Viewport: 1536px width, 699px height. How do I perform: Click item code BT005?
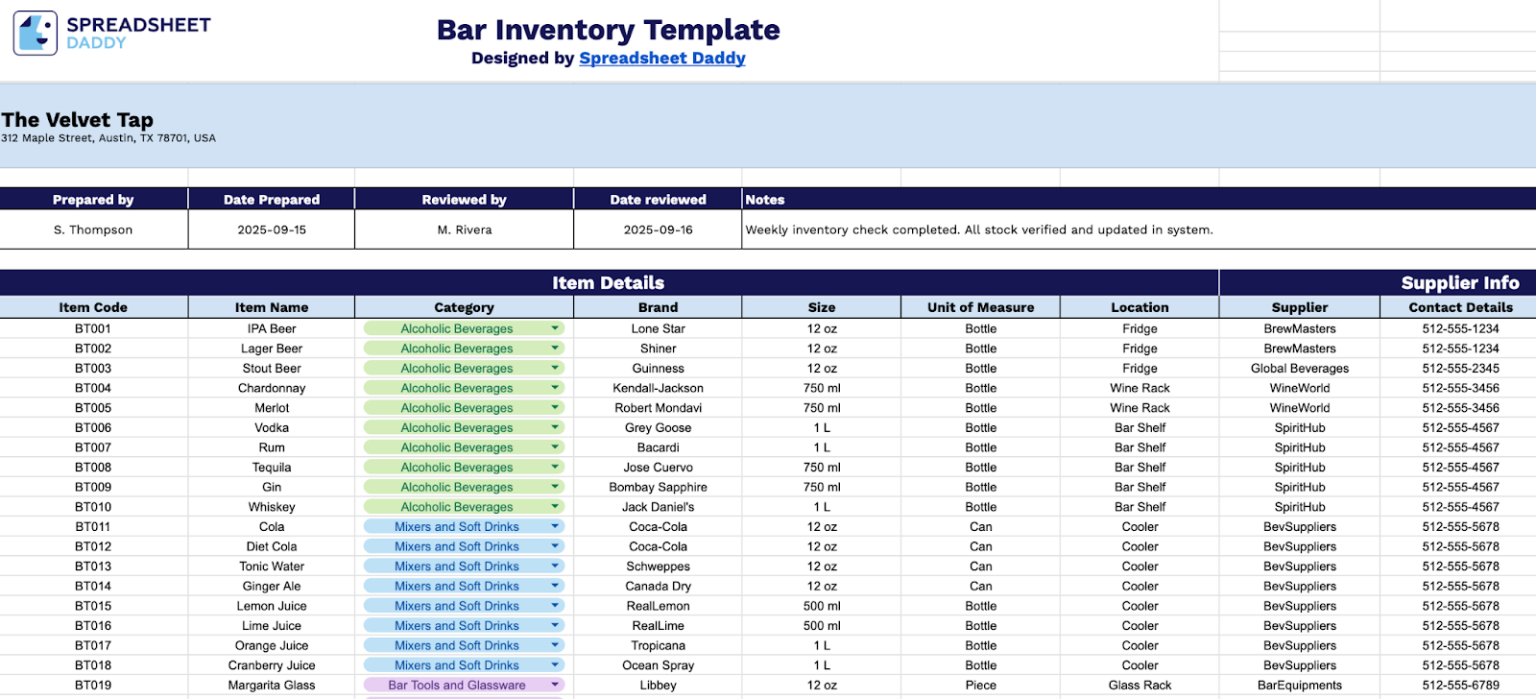pos(93,407)
